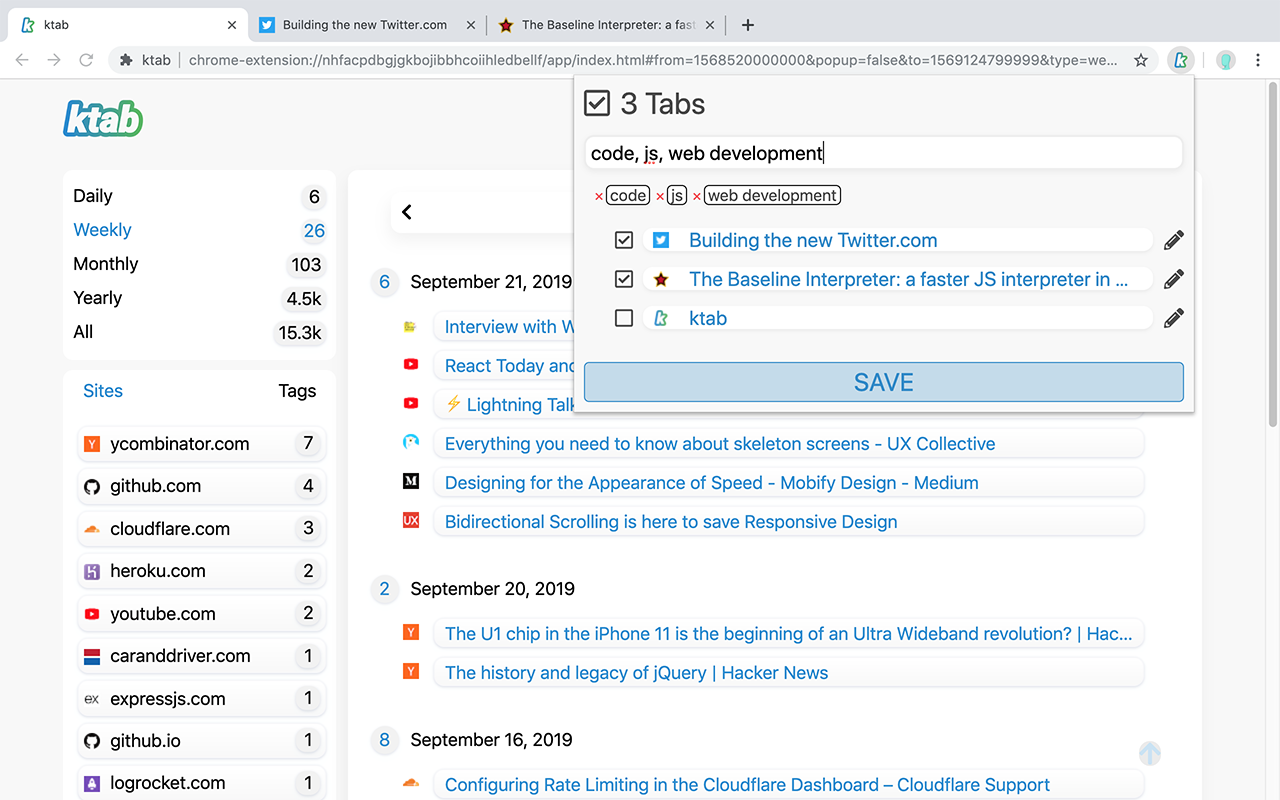The width and height of the screenshot is (1280, 800).
Task: Select the Monthly view
Action: tap(106, 264)
